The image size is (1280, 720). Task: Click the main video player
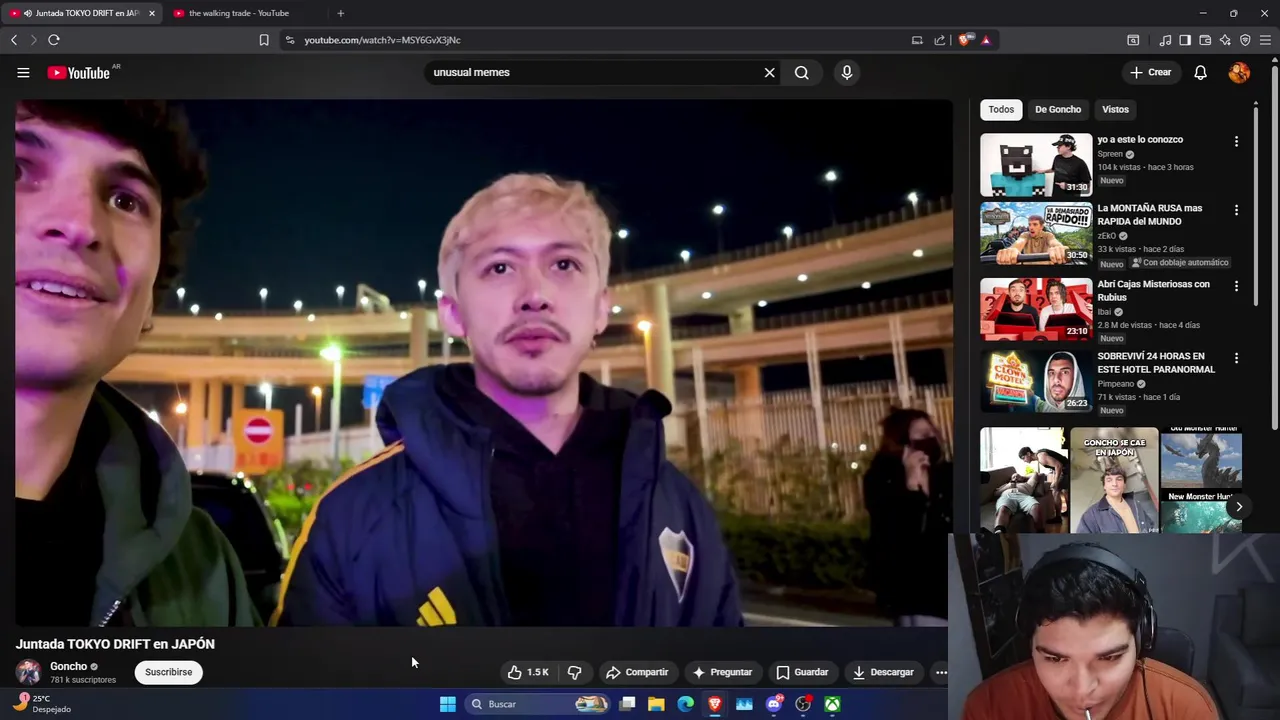483,362
